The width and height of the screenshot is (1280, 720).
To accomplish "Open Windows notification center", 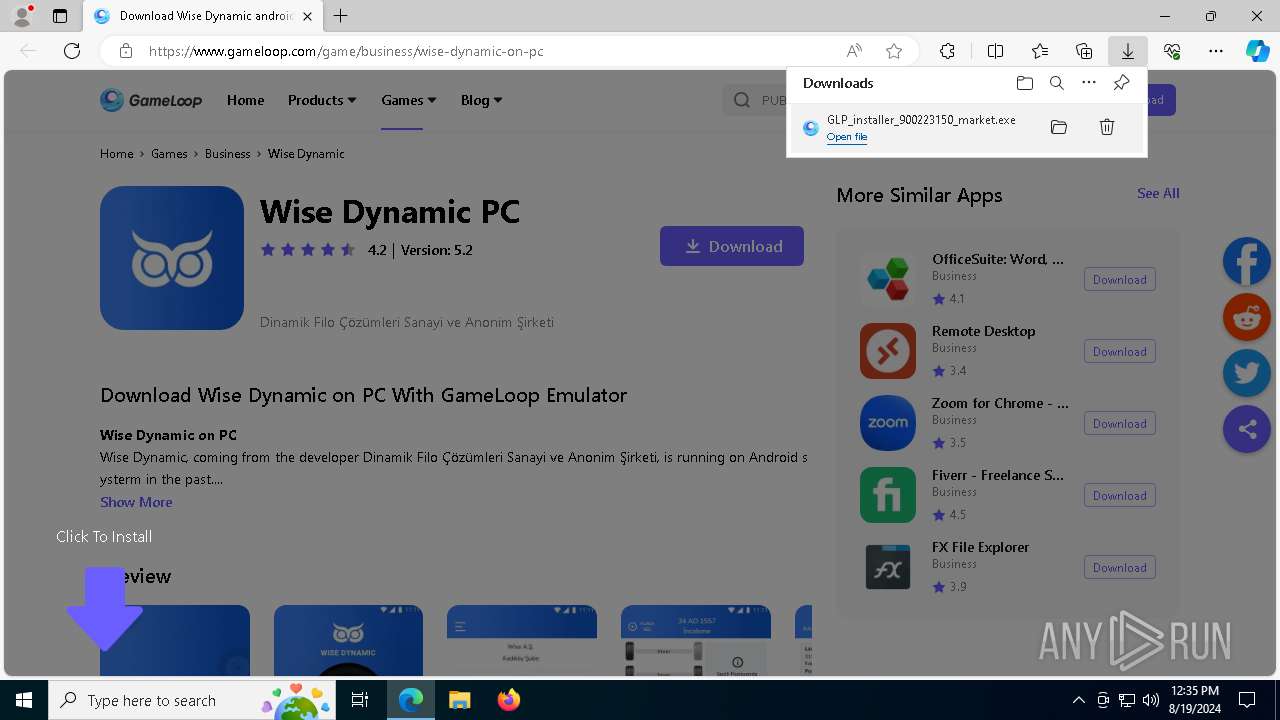I will 1247,700.
